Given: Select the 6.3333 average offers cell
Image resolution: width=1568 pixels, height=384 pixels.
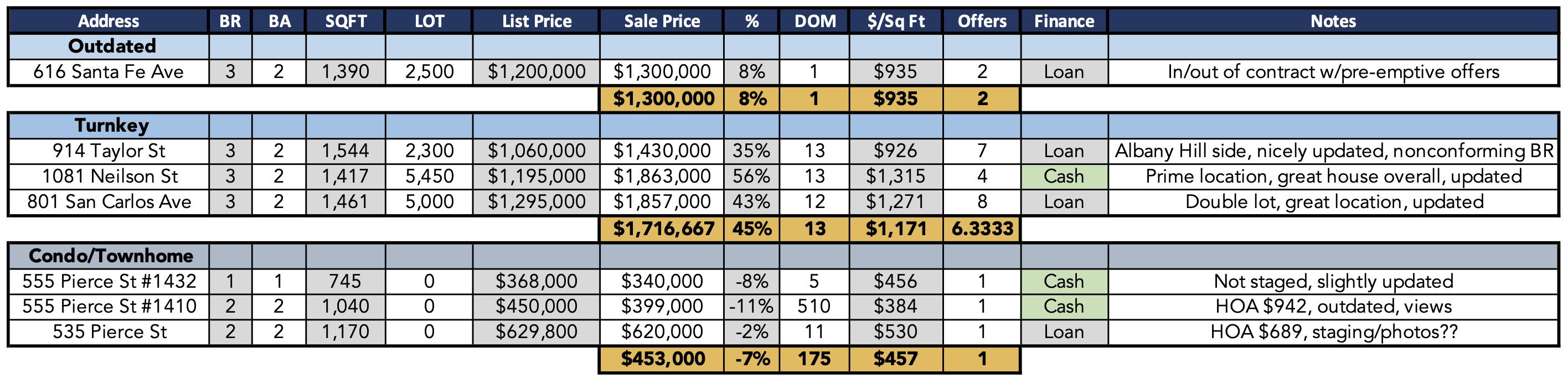Looking at the screenshot, I should pyautogui.click(x=982, y=229).
